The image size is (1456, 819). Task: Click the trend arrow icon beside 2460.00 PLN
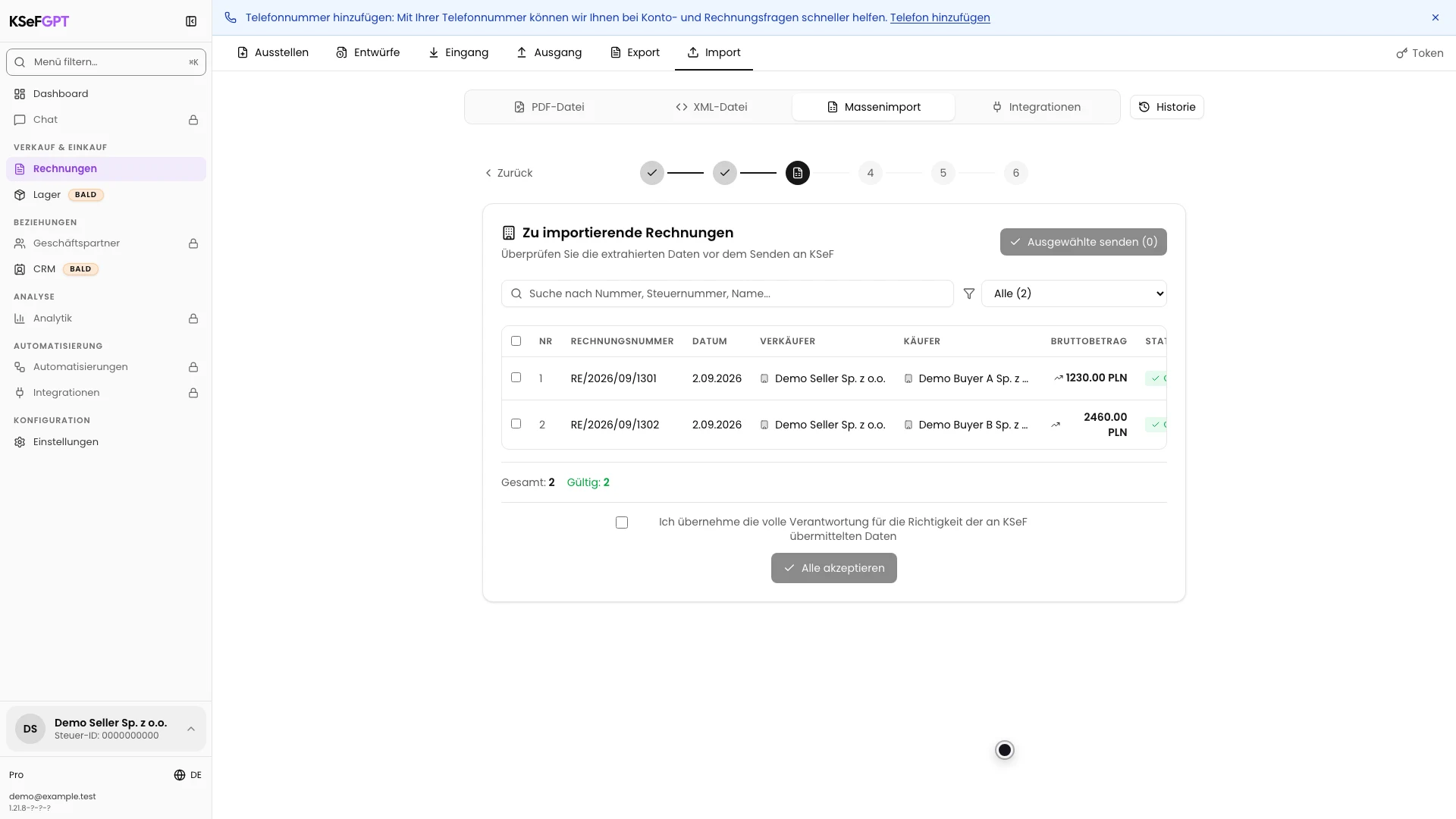pyautogui.click(x=1056, y=425)
